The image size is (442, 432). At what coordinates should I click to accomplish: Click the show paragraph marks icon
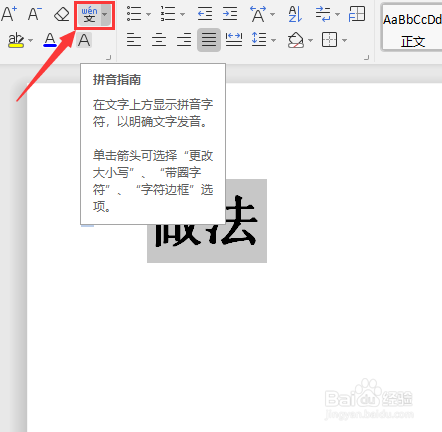tap(323, 14)
